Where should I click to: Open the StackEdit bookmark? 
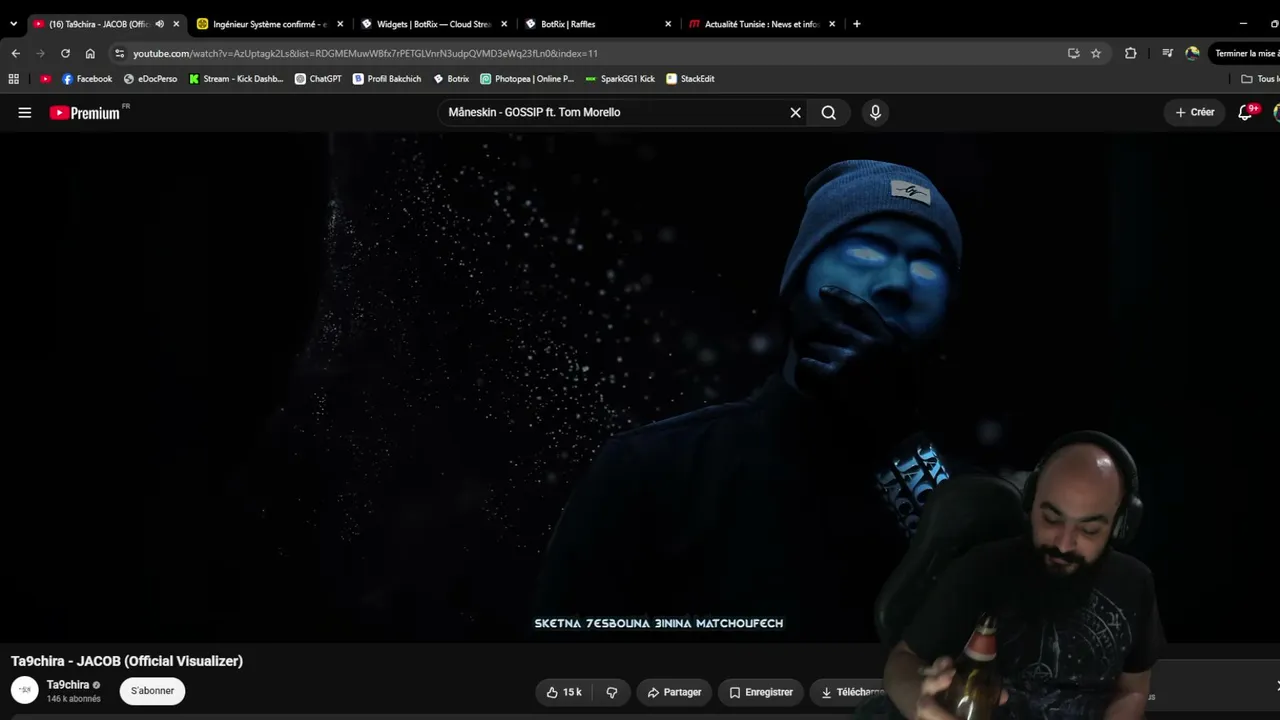coord(690,79)
